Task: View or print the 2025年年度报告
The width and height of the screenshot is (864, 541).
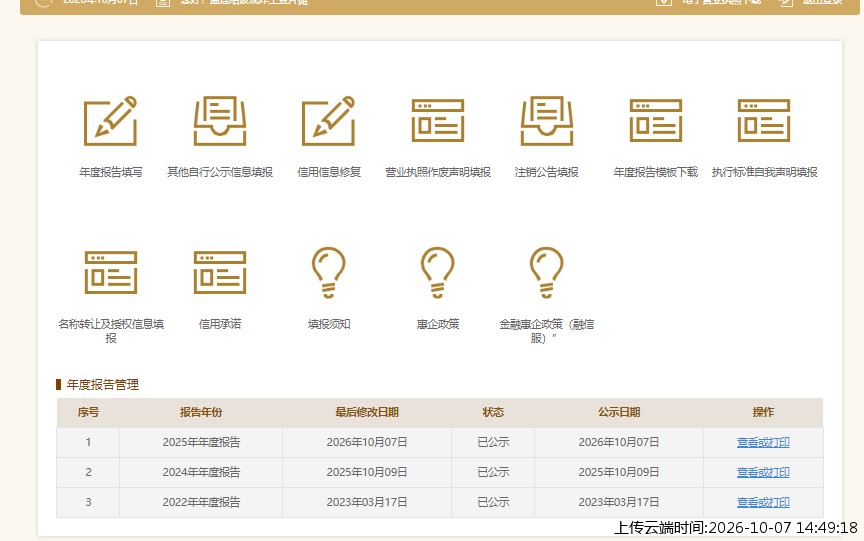Action: 763,442
